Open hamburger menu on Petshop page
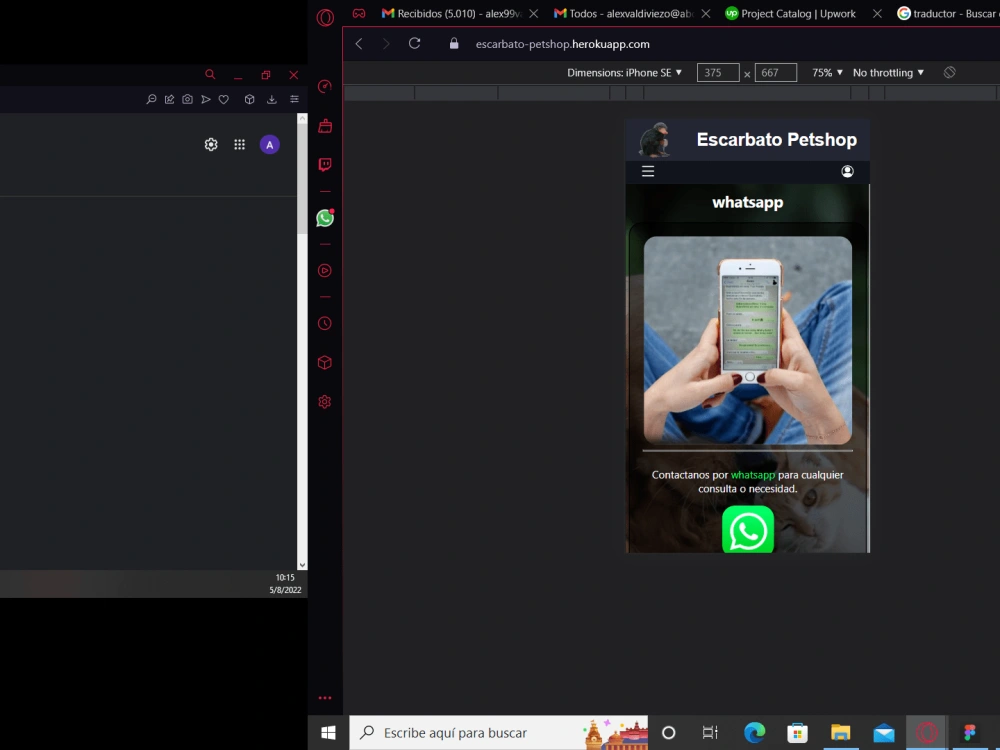Image resolution: width=1000 pixels, height=750 pixels. [648, 171]
